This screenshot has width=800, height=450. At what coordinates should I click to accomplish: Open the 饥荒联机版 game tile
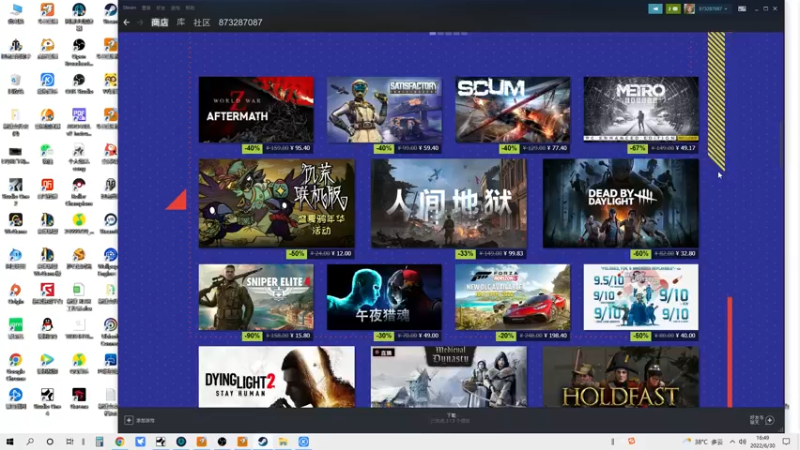[x=277, y=203]
